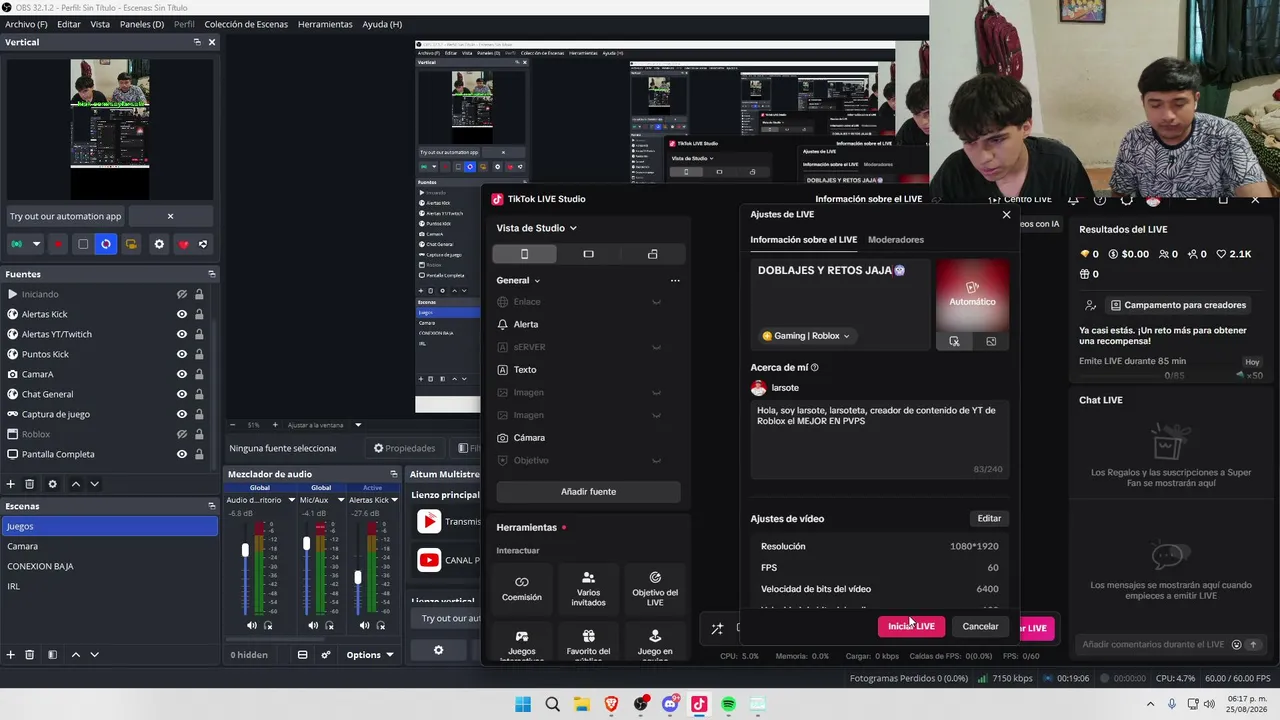Move source up with Fuentes up arrow
Viewport: 1280px width, 720px height.
[x=76, y=484]
